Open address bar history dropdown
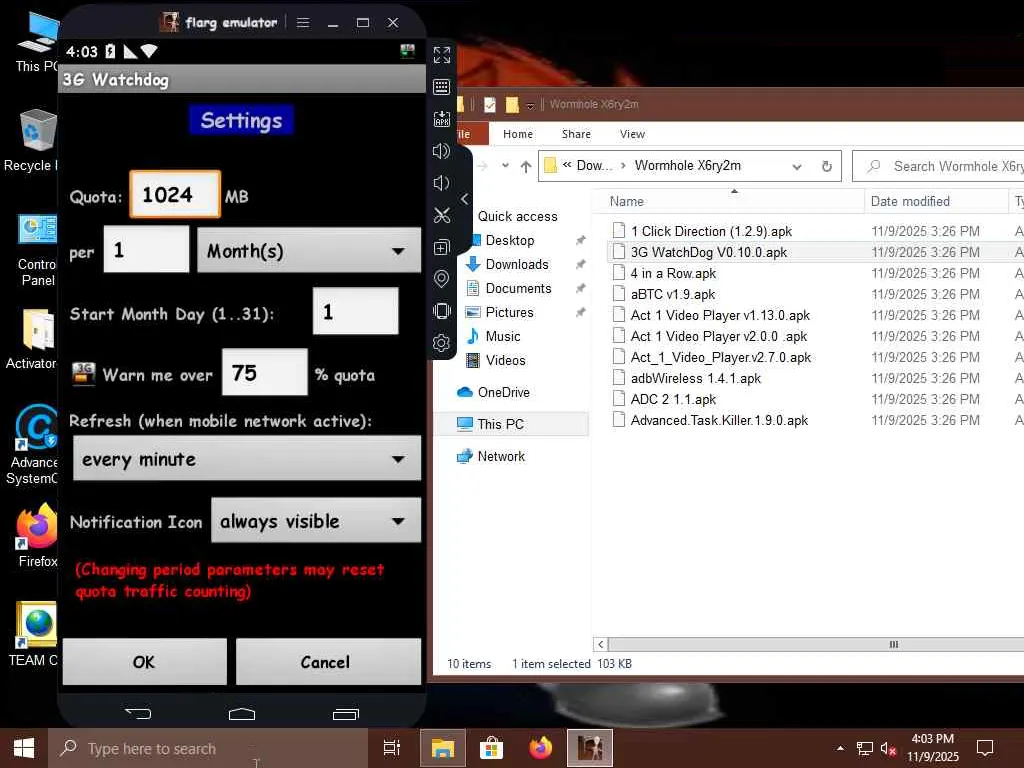This screenshot has height=768, width=1024. click(x=797, y=167)
